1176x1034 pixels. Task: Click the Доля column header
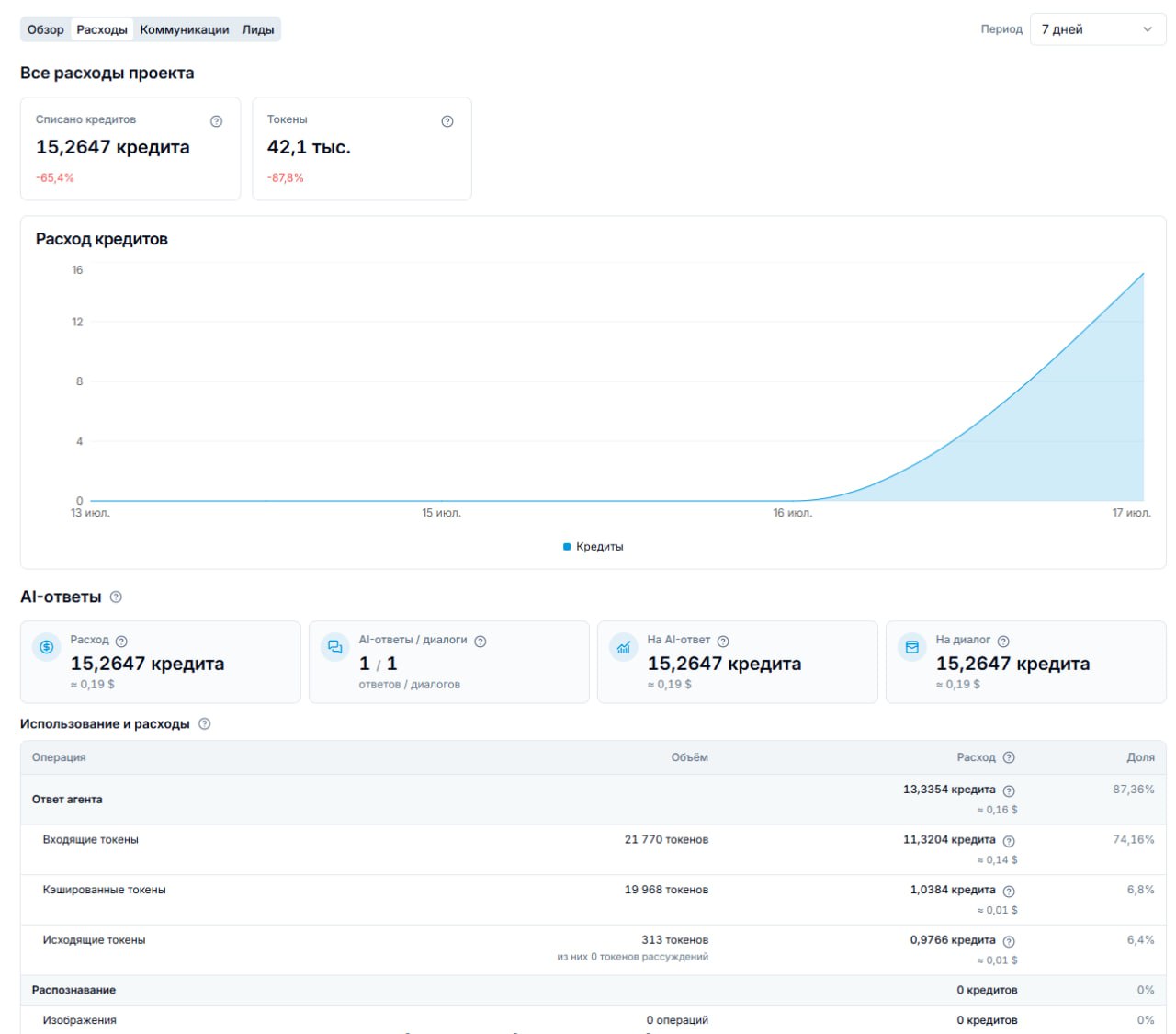coord(1141,757)
